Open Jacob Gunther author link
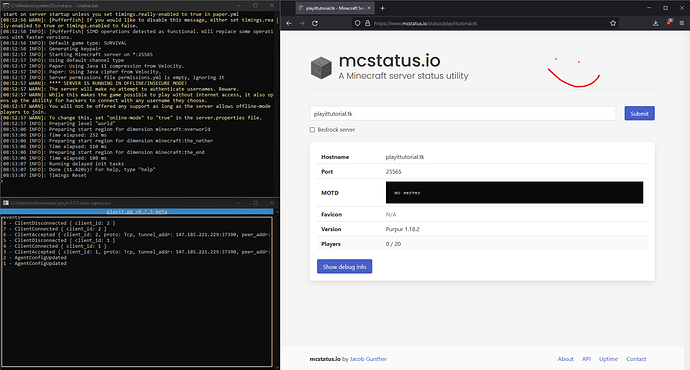This screenshot has width=690, height=370. coord(368,359)
